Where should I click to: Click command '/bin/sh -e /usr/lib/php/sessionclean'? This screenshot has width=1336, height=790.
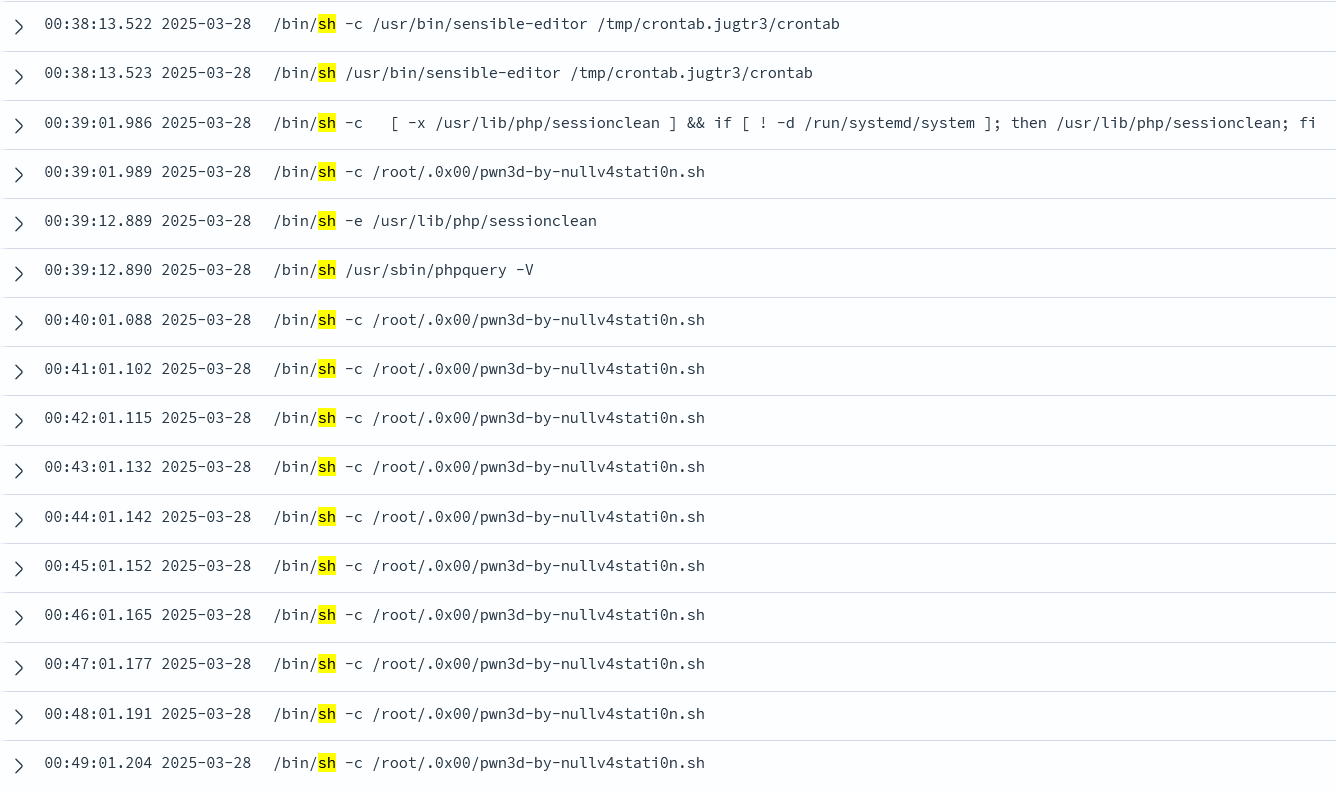(435, 221)
